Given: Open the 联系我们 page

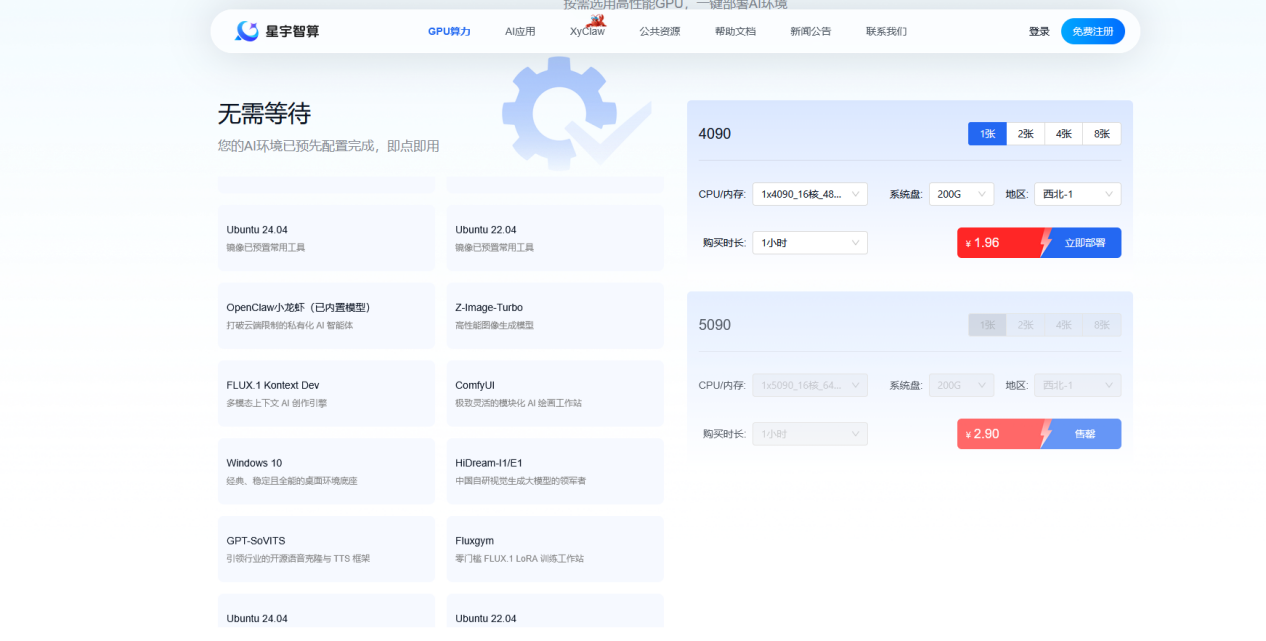Looking at the screenshot, I should [x=886, y=31].
